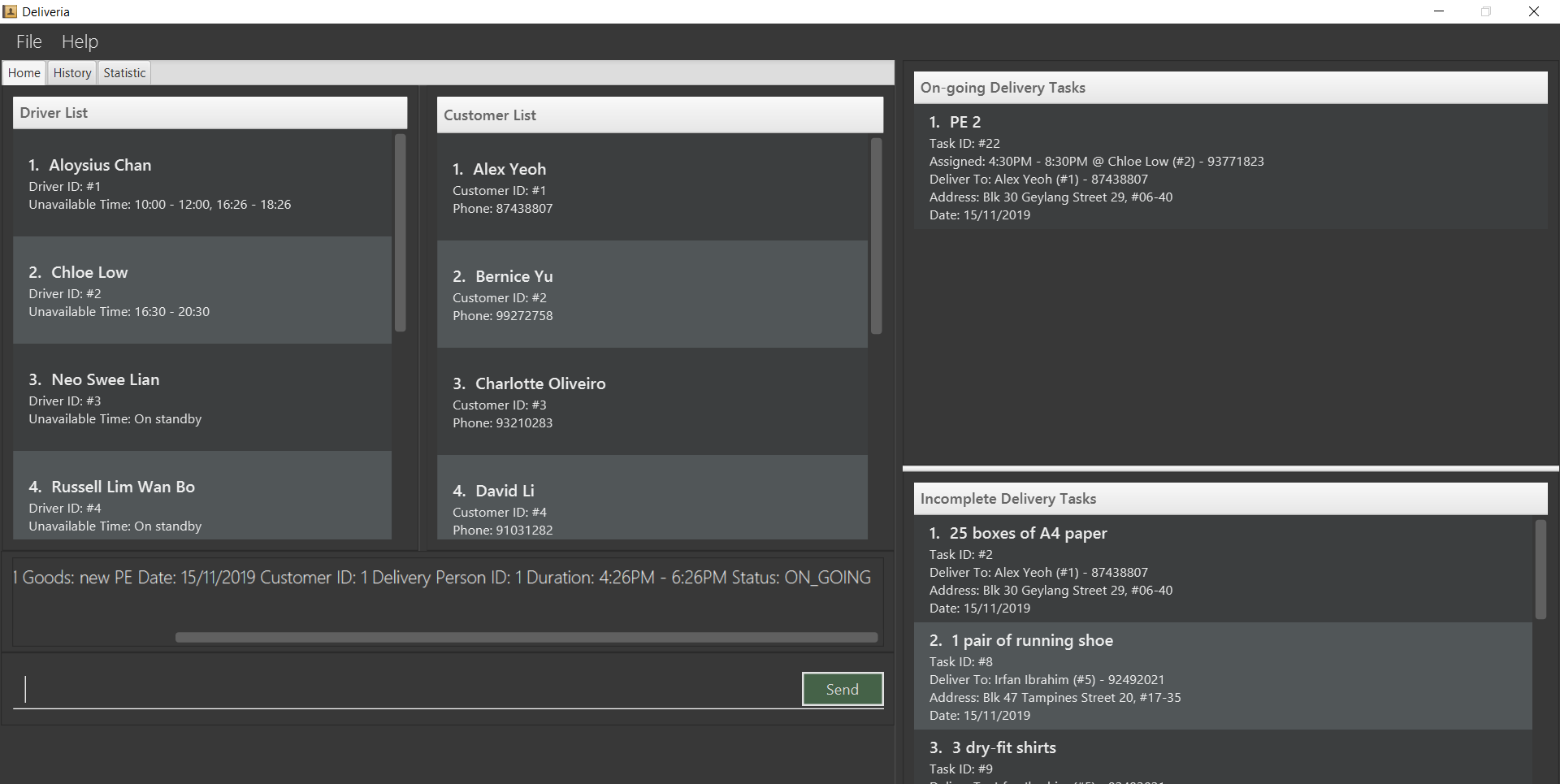Screen dimensions: 1560x784
Task: Click the Incomplete Delivery Tasks header
Action: coord(1230,499)
